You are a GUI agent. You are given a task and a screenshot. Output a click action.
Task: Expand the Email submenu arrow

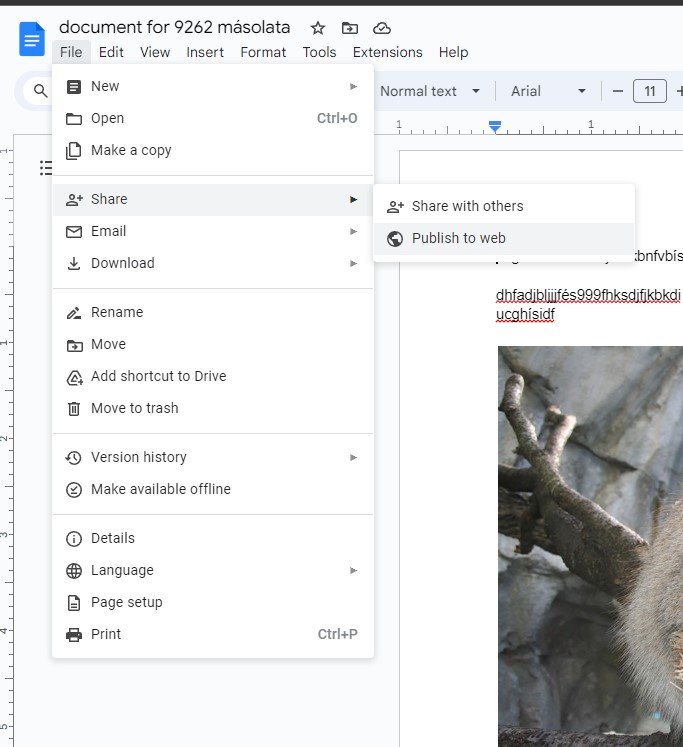353,232
